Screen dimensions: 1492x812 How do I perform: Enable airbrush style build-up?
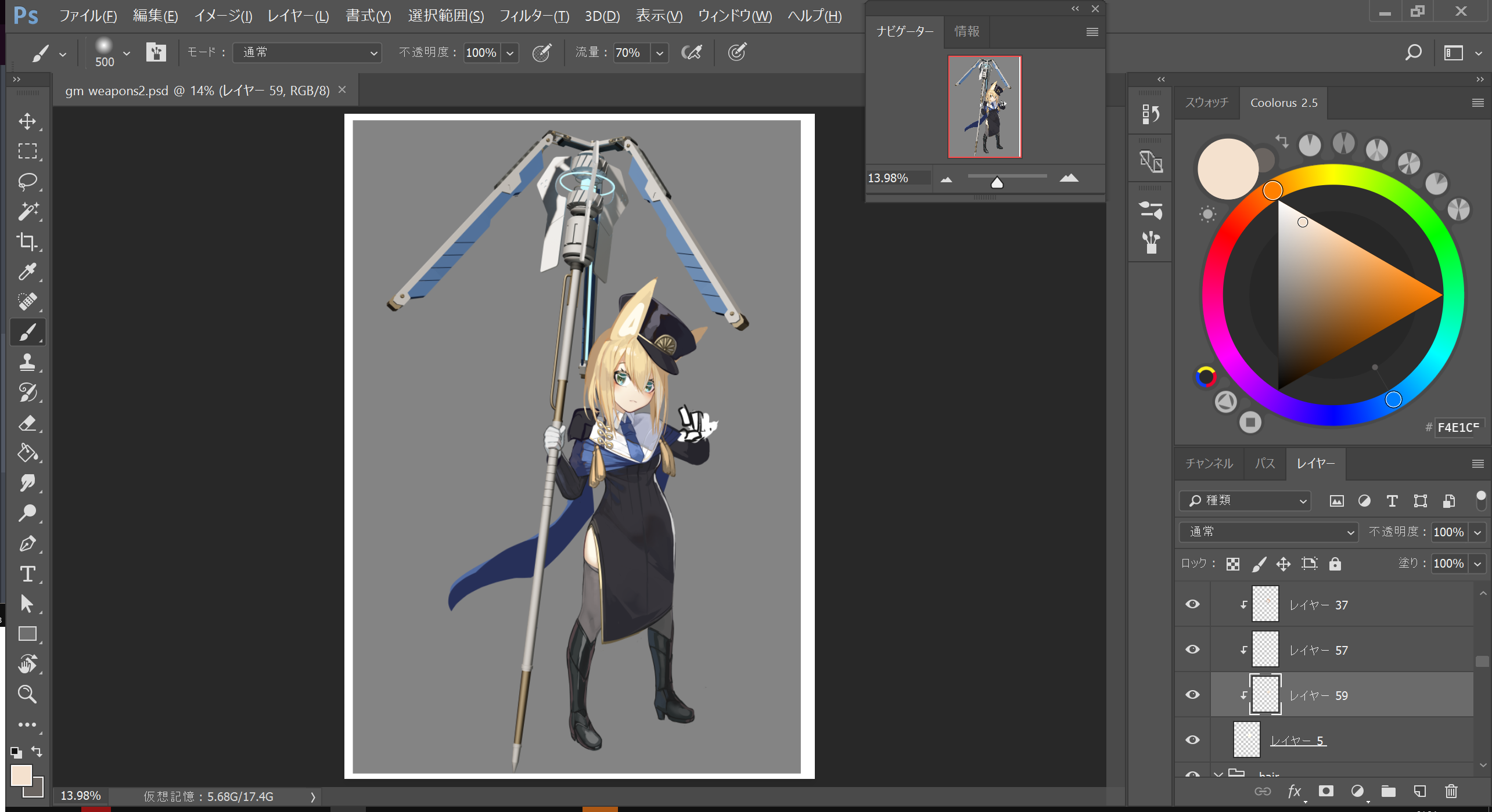click(692, 53)
